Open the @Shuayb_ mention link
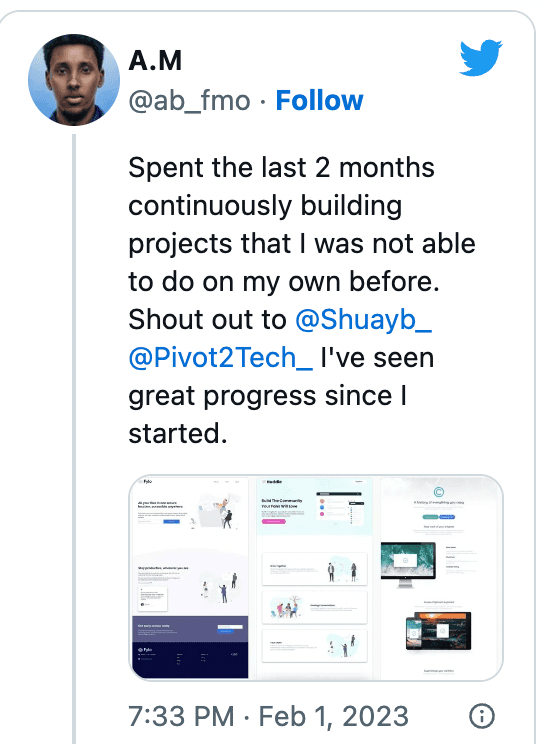Viewport: 544px width, 744px height. pos(364,319)
